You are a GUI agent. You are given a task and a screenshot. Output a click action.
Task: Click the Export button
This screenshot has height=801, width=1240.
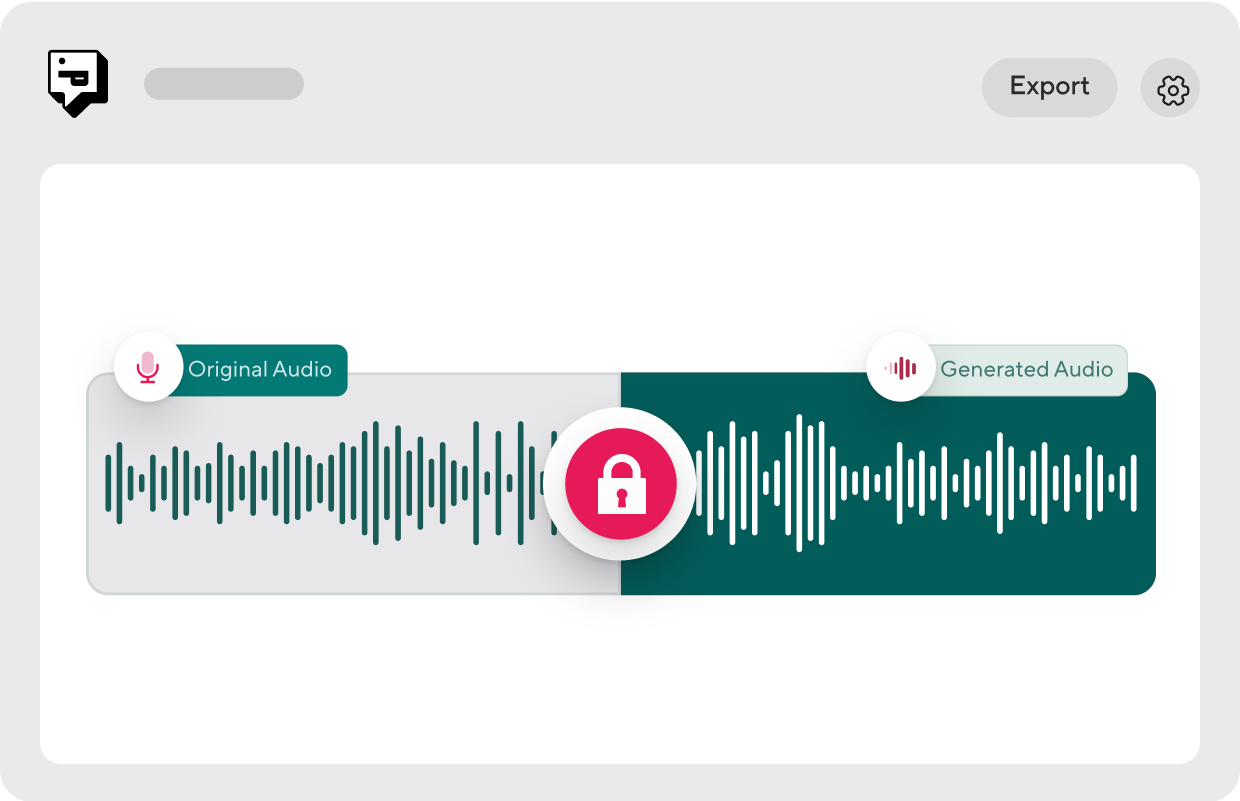point(1049,87)
